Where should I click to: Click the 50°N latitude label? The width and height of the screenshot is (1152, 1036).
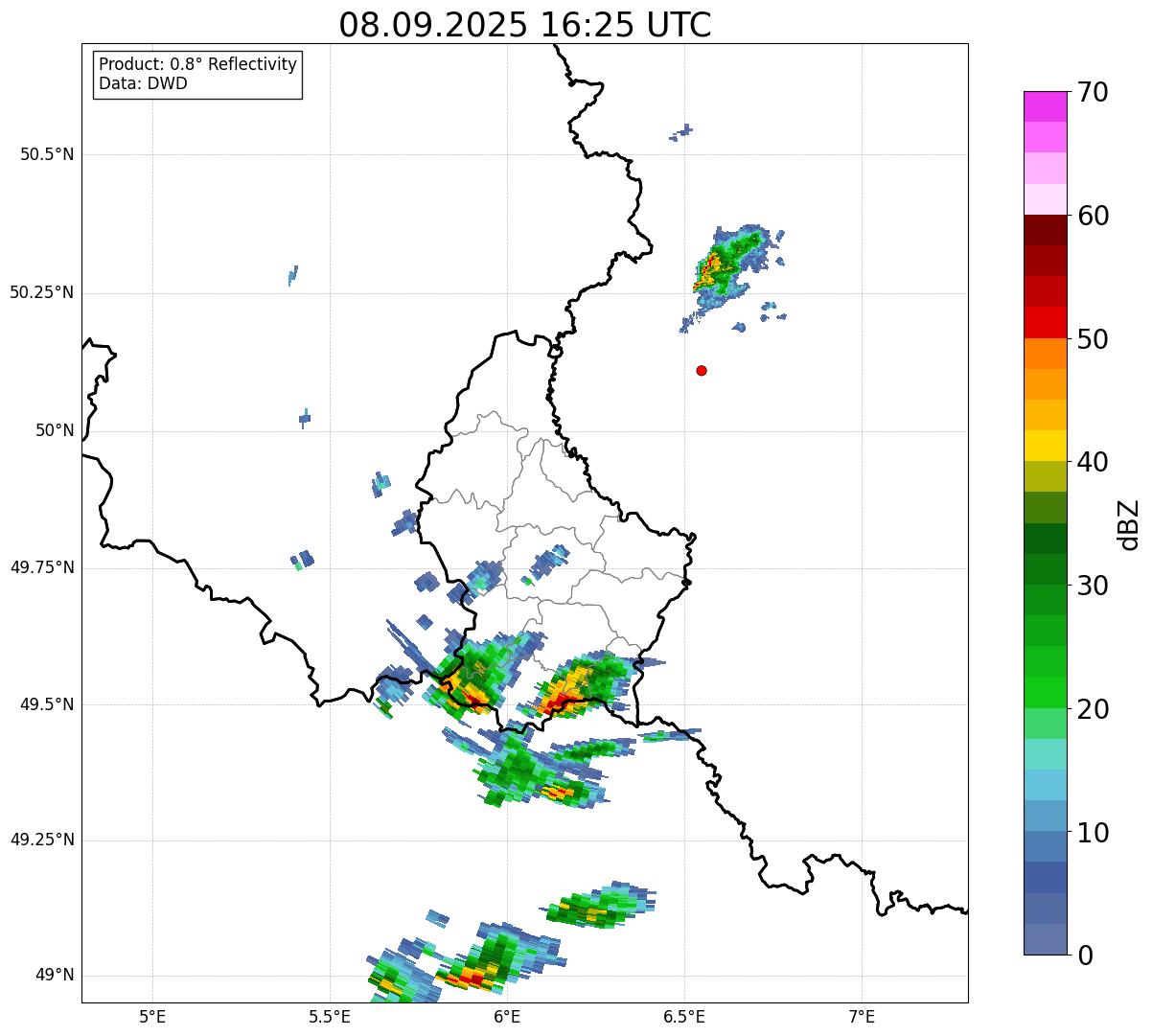pyautogui.click(x=55, y=430)
